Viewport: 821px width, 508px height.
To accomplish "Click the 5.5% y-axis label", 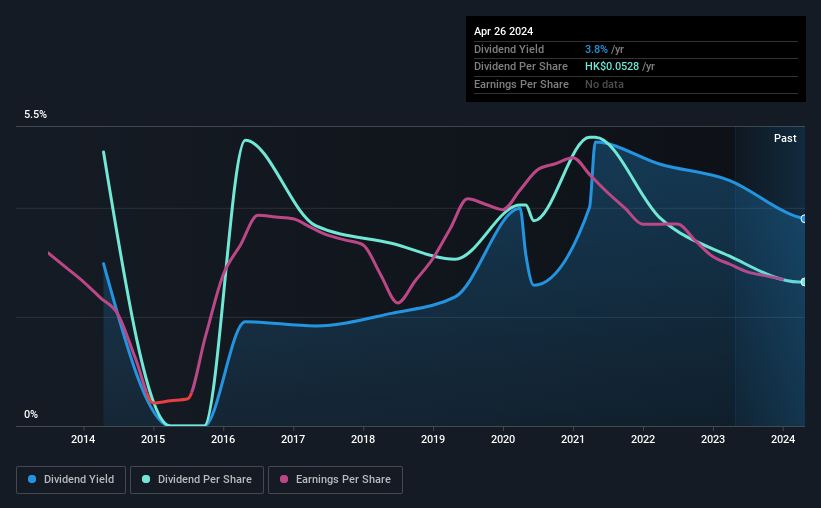I will tap(35, 115).
